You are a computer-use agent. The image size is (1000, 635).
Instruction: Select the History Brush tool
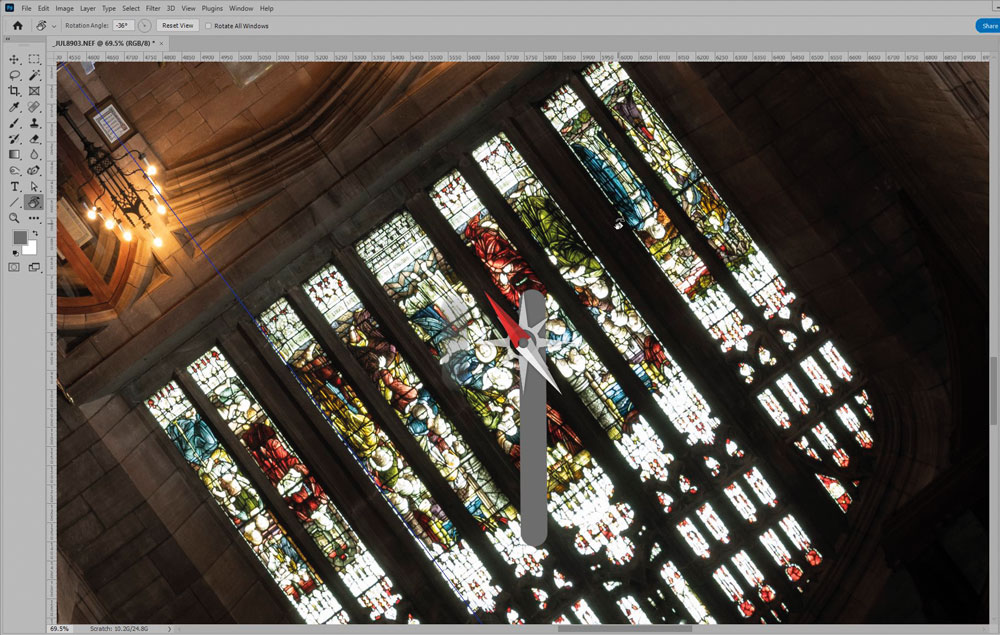point(14,139)
